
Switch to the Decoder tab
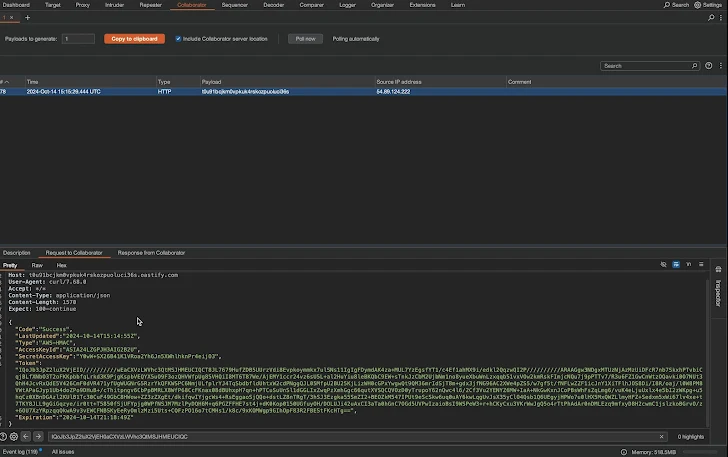(273, 5)
